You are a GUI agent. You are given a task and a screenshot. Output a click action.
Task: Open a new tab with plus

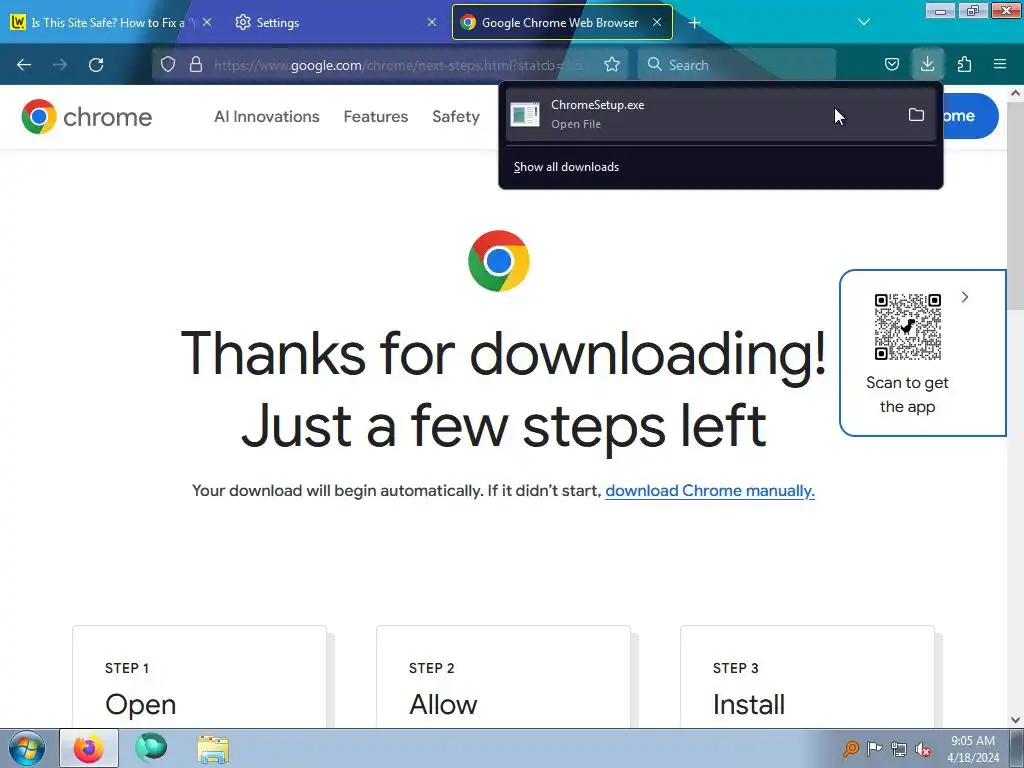point(694,23)
